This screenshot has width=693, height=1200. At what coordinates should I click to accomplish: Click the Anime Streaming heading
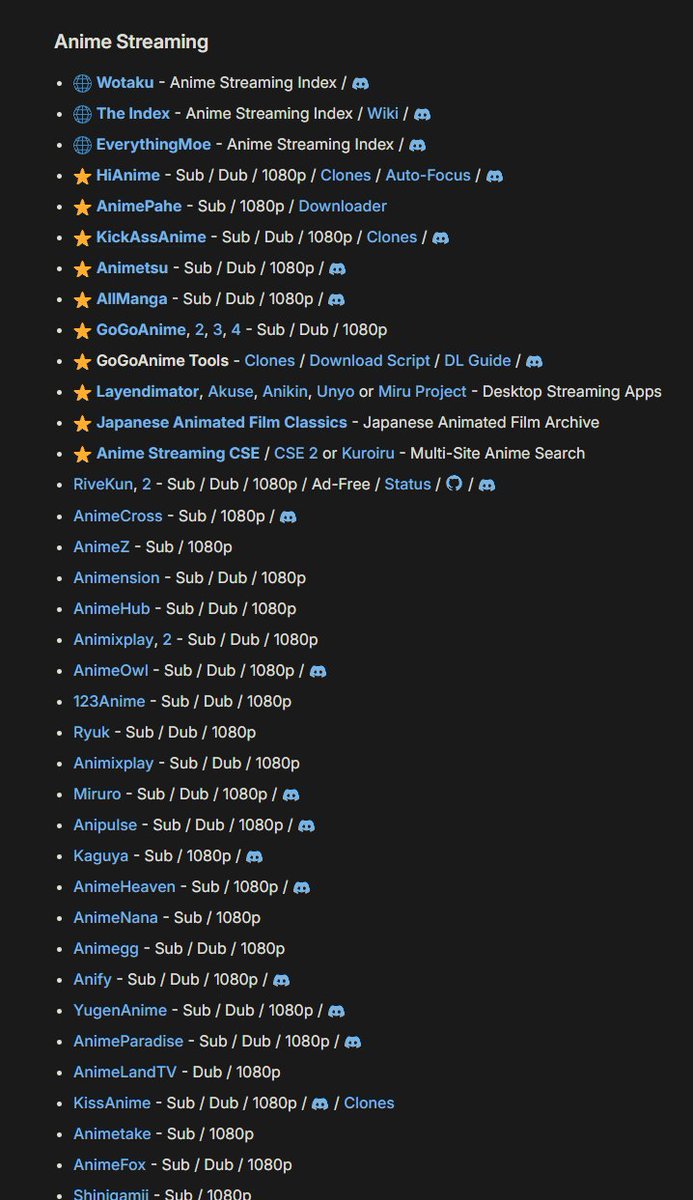(x=131, y=42)
